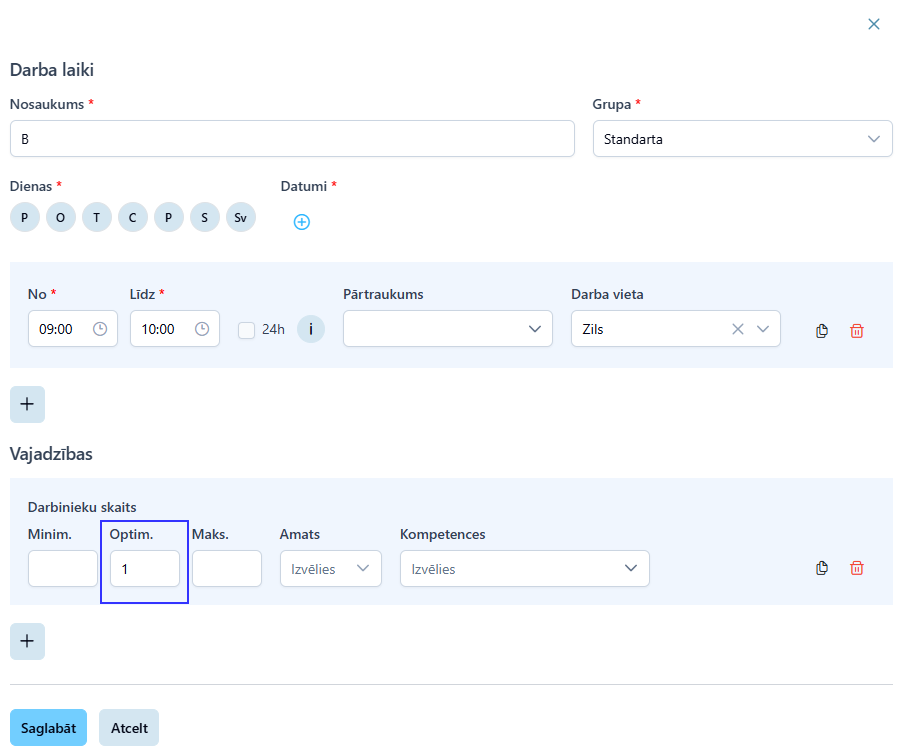Toggle the O day button
904x755 pixels.
pyautogui.click(x=61, y=217)
